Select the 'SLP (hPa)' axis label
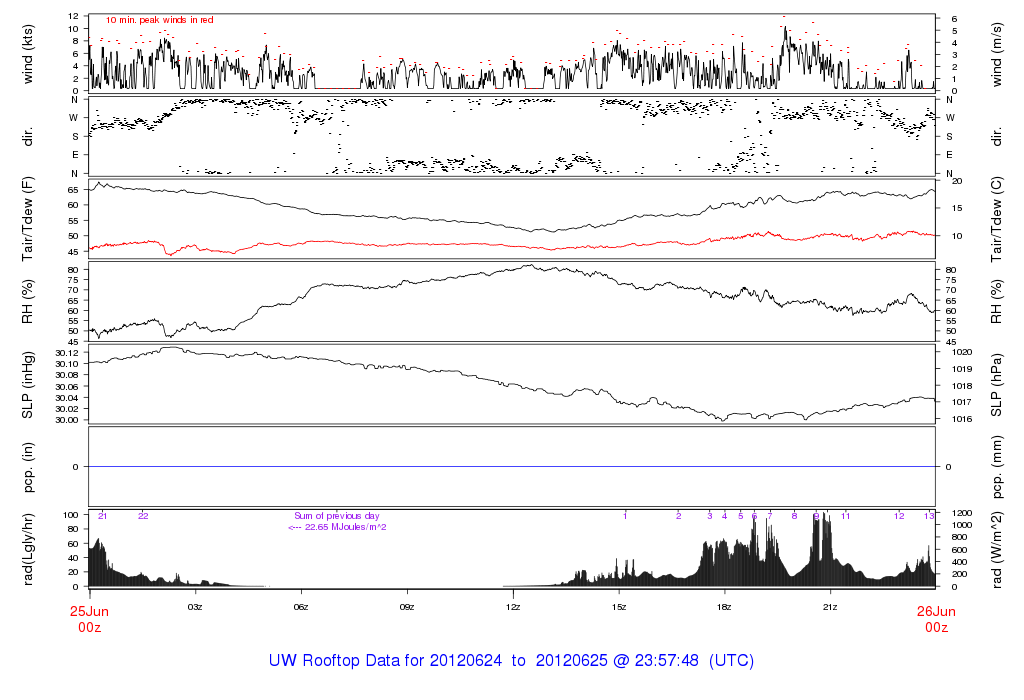Viewport: 1024px width, 700px height. coord(996,385)
